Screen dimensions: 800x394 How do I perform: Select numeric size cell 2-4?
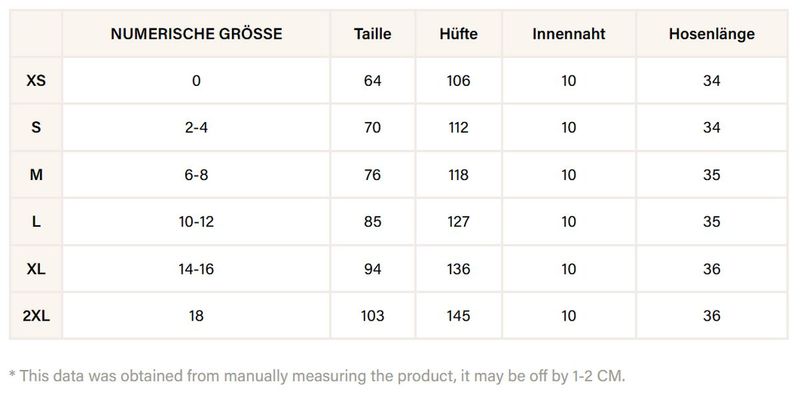tap(196, 128)
